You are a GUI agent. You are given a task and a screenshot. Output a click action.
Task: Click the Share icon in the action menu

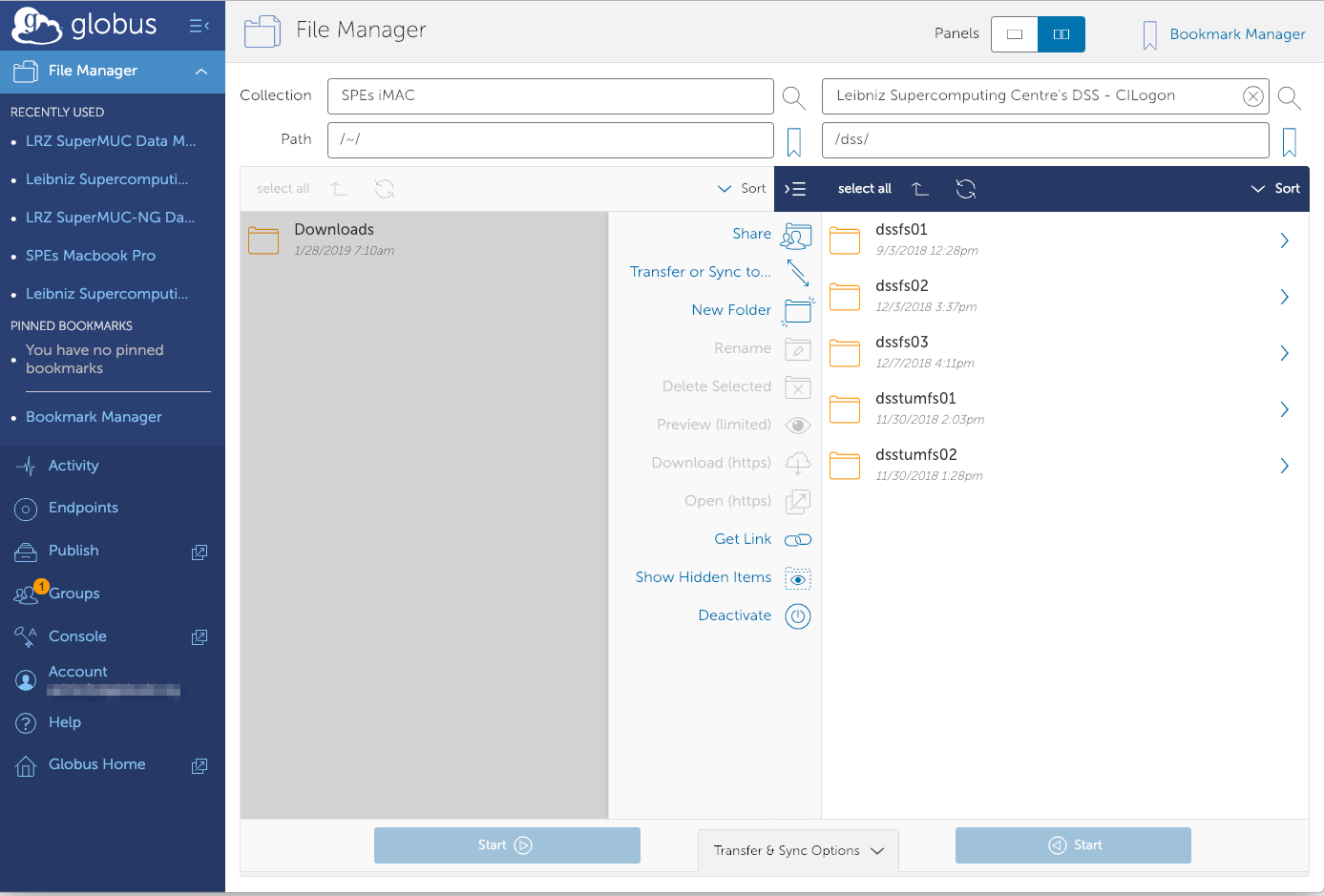796,235
